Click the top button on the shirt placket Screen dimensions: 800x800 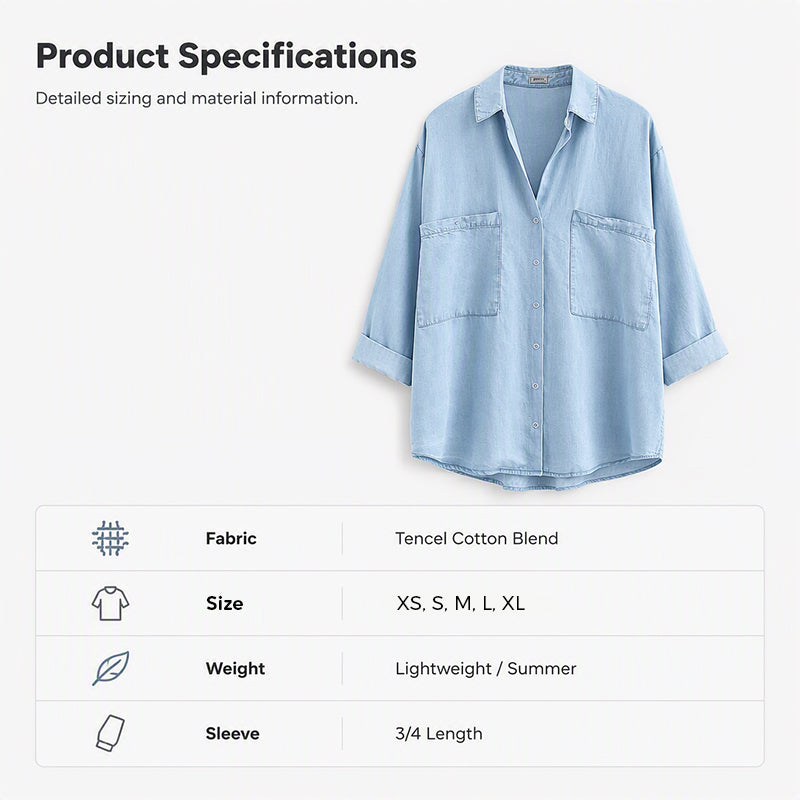tap(536, 220)
